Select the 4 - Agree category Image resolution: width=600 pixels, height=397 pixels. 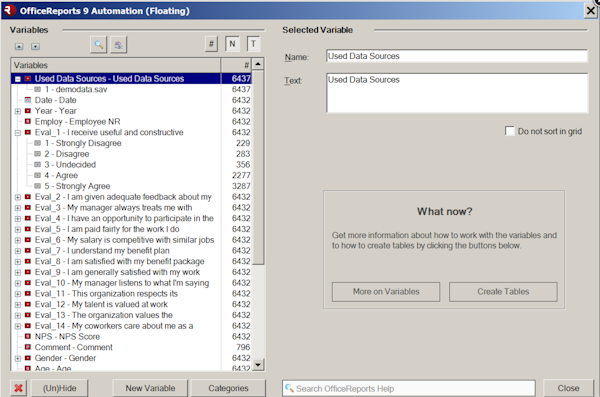point(61,175)
